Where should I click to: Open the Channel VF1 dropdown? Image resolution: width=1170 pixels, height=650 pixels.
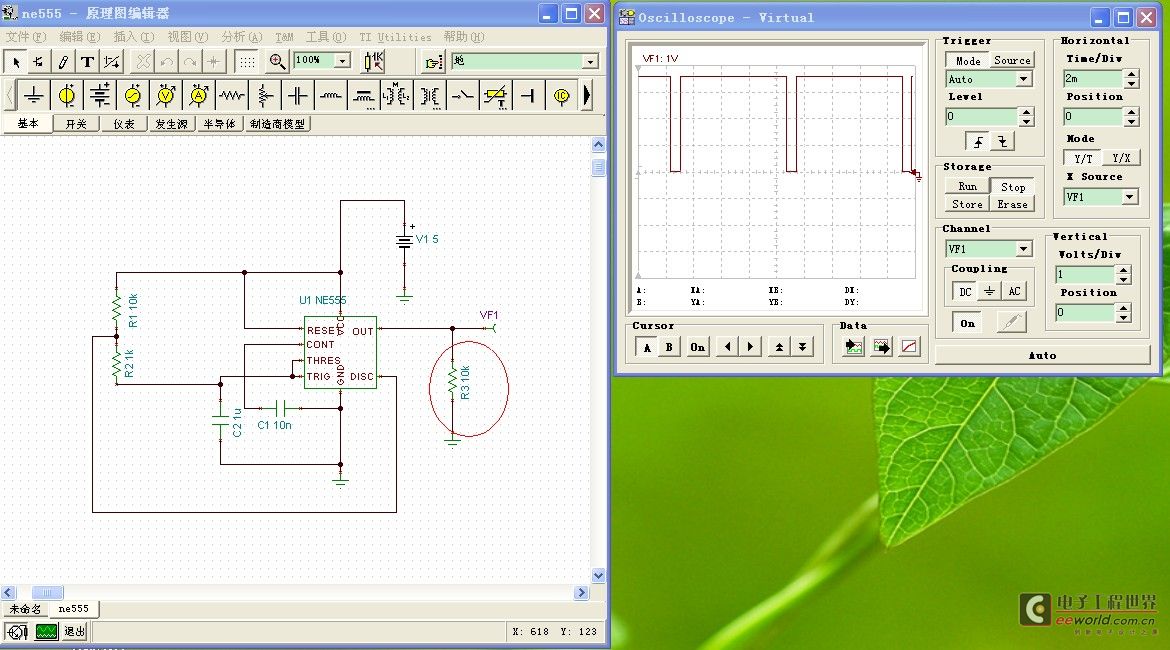(x=1024, y=249)
